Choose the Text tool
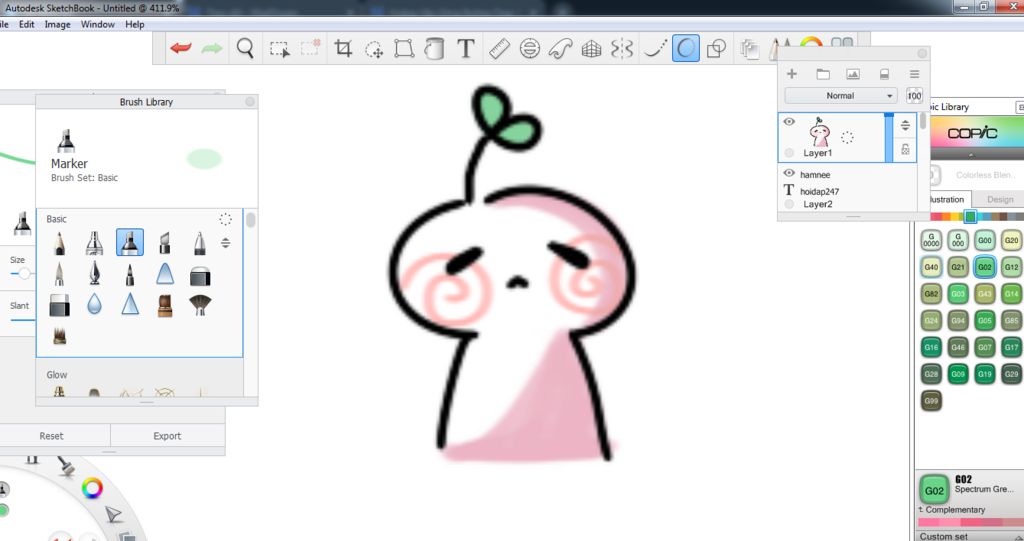1024x541 pixels. tap(465, 48)
